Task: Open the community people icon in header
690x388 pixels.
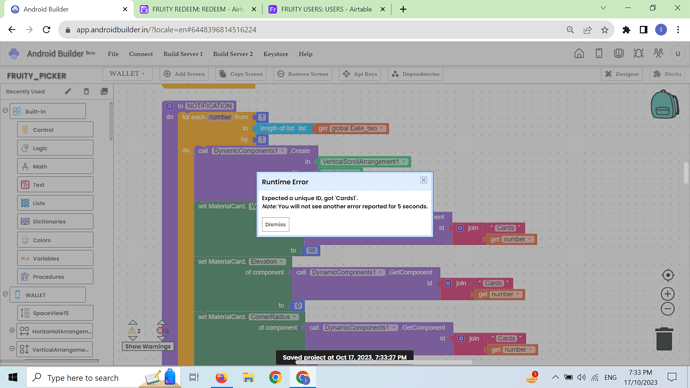Action: coord(658,53)
